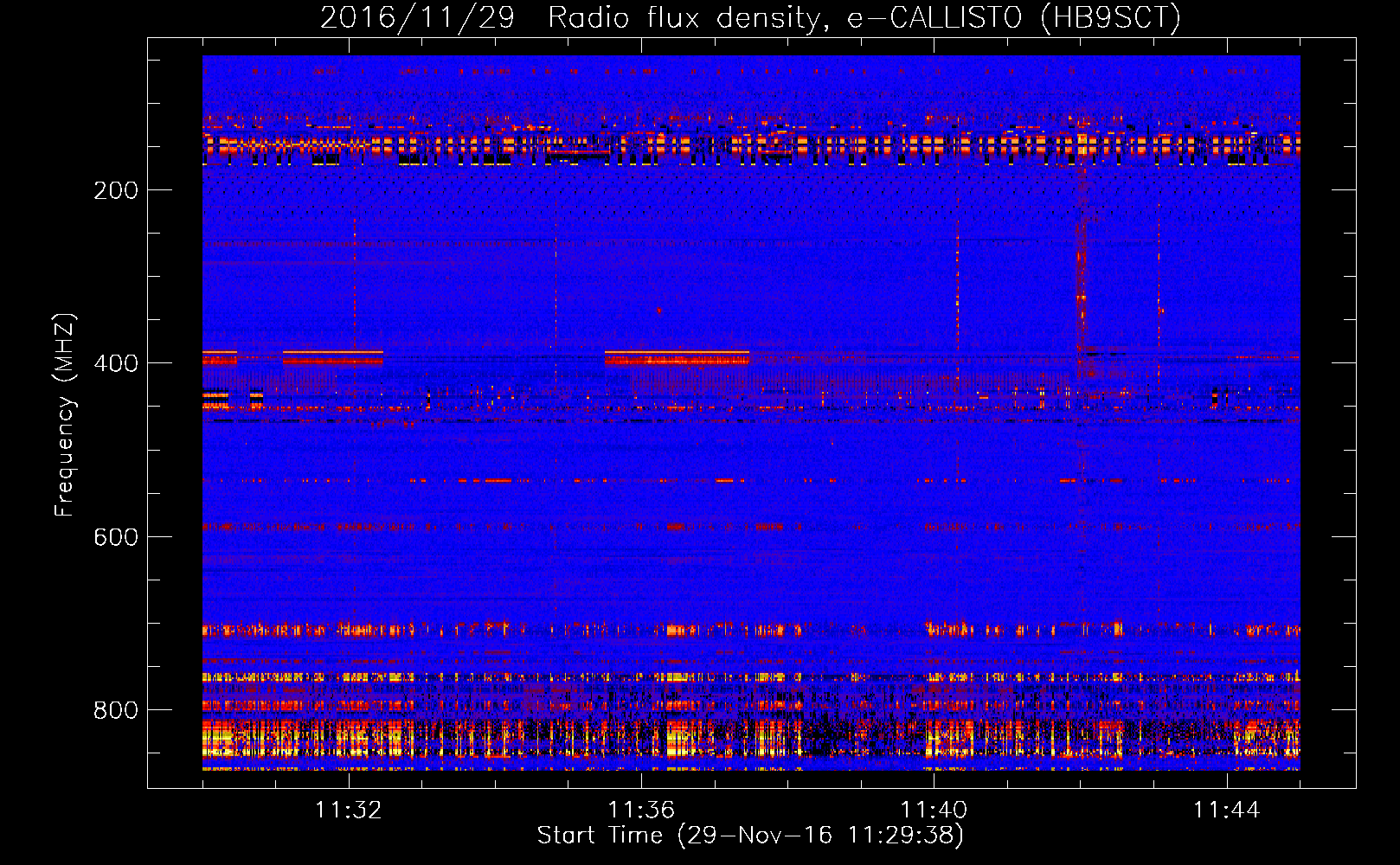The width and height of the screenshot is (1400, 865).
Task: Click the 800 frequency axis label
Action: 116,710
